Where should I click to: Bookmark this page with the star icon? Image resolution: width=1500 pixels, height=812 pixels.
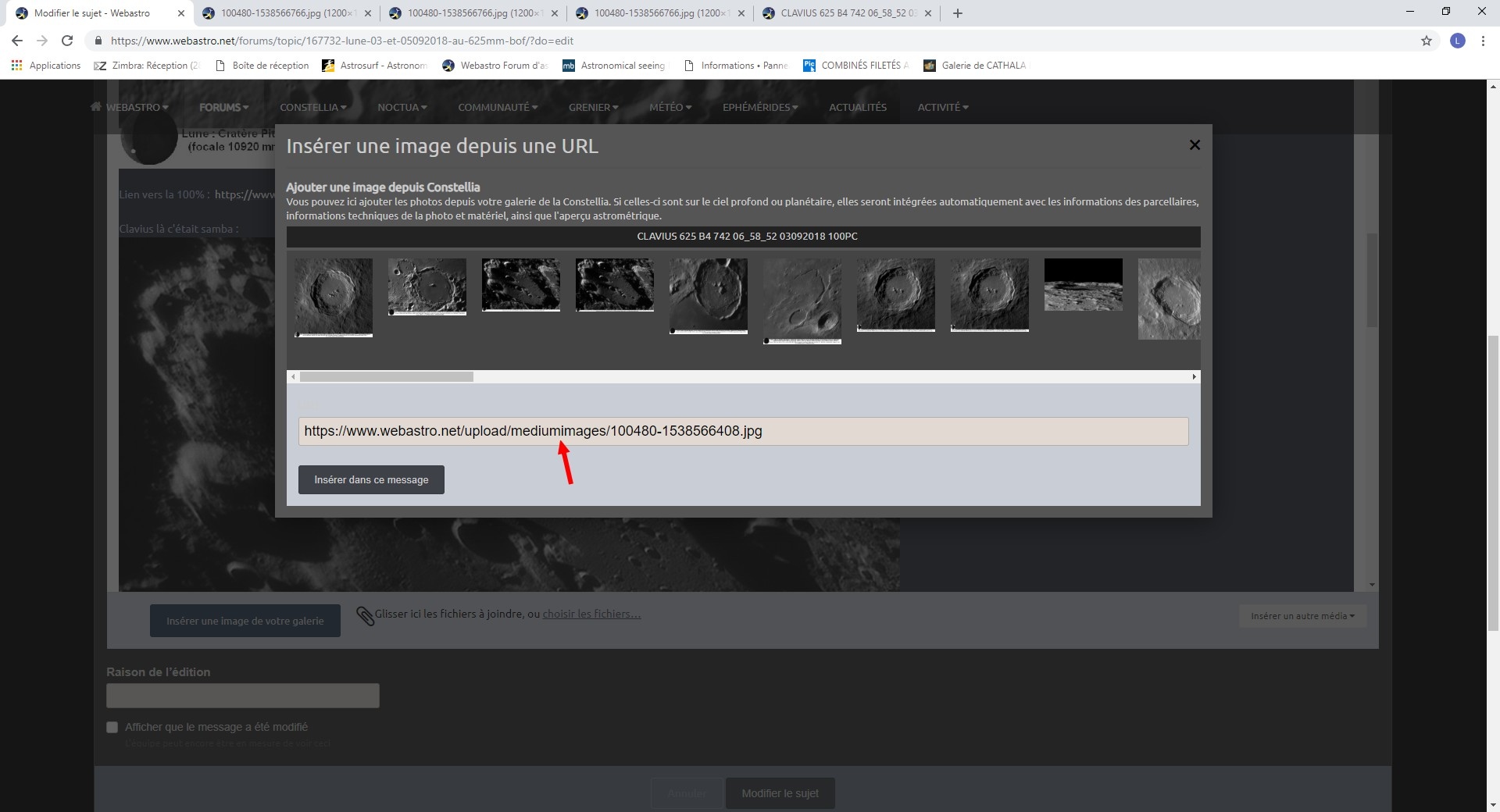click(1427, 41)
